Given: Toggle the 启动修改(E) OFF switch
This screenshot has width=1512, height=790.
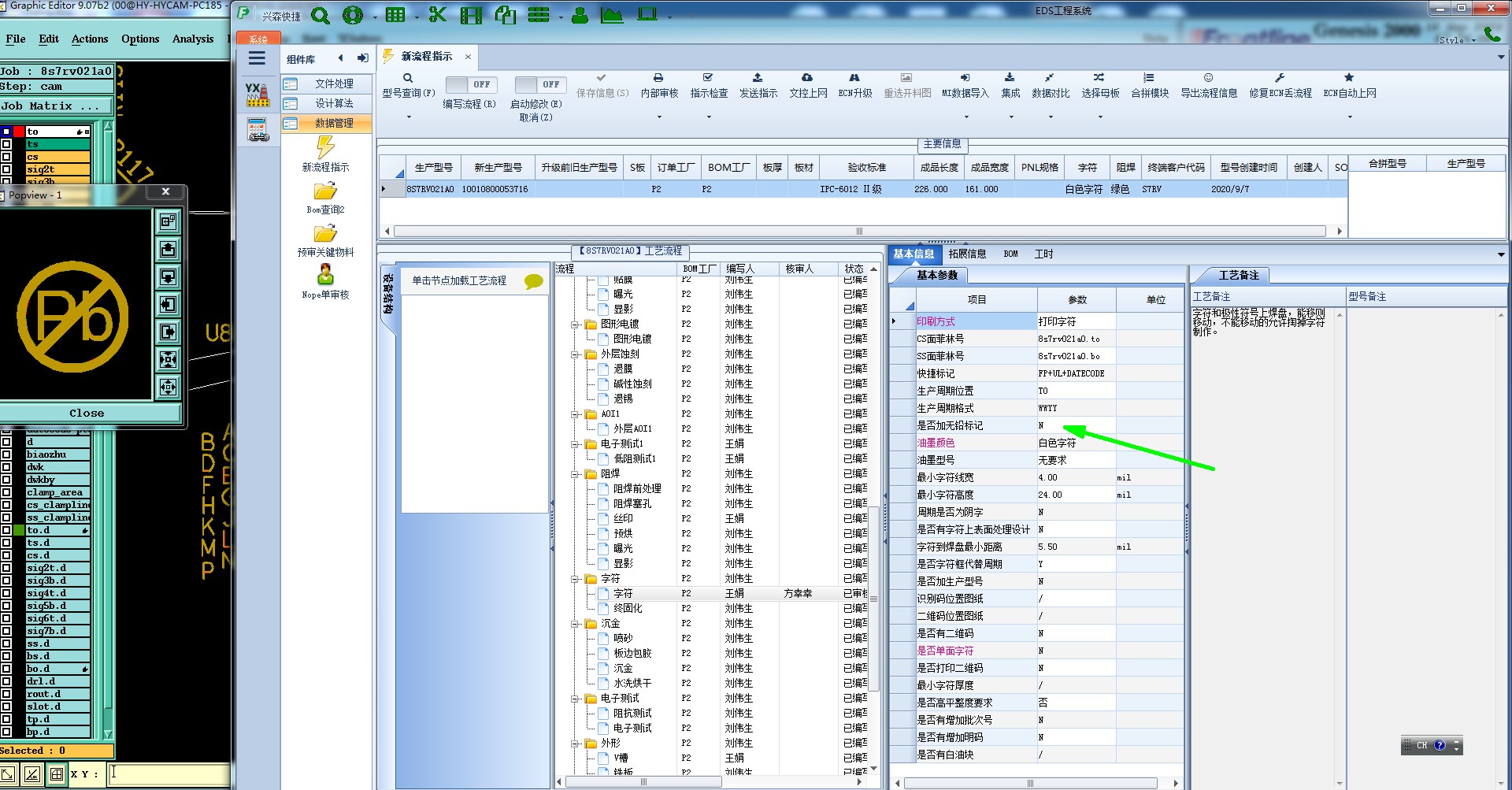Looking at the screenshot, I should coord(539,84).
